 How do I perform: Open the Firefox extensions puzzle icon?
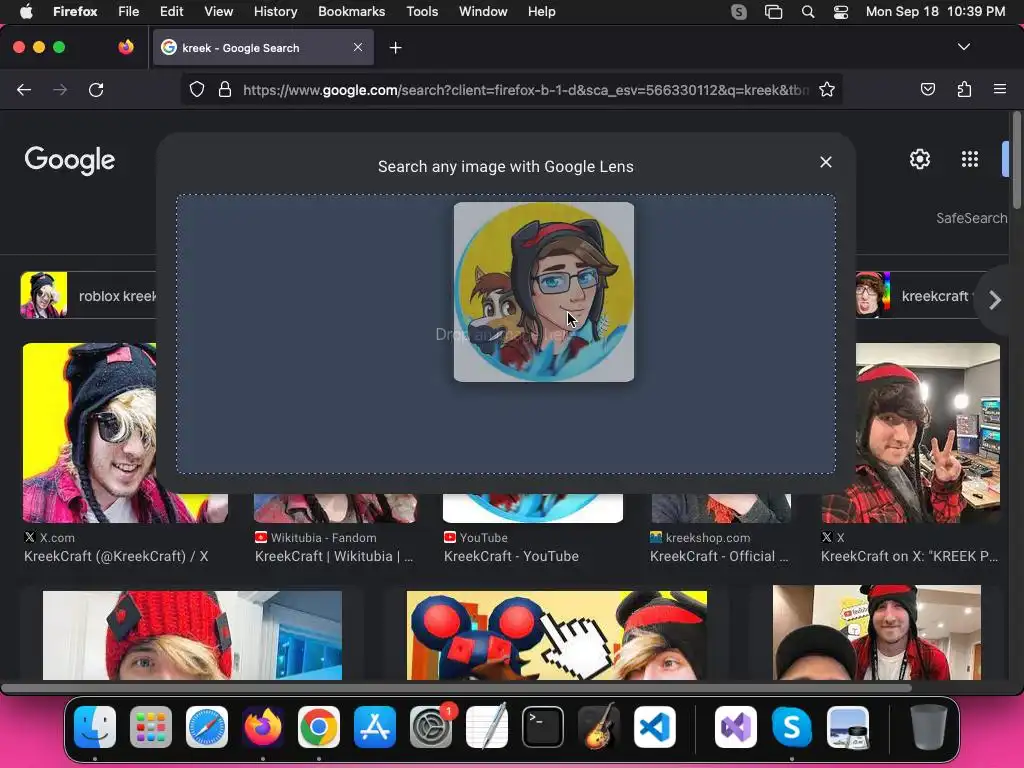[x=964, y=89]
